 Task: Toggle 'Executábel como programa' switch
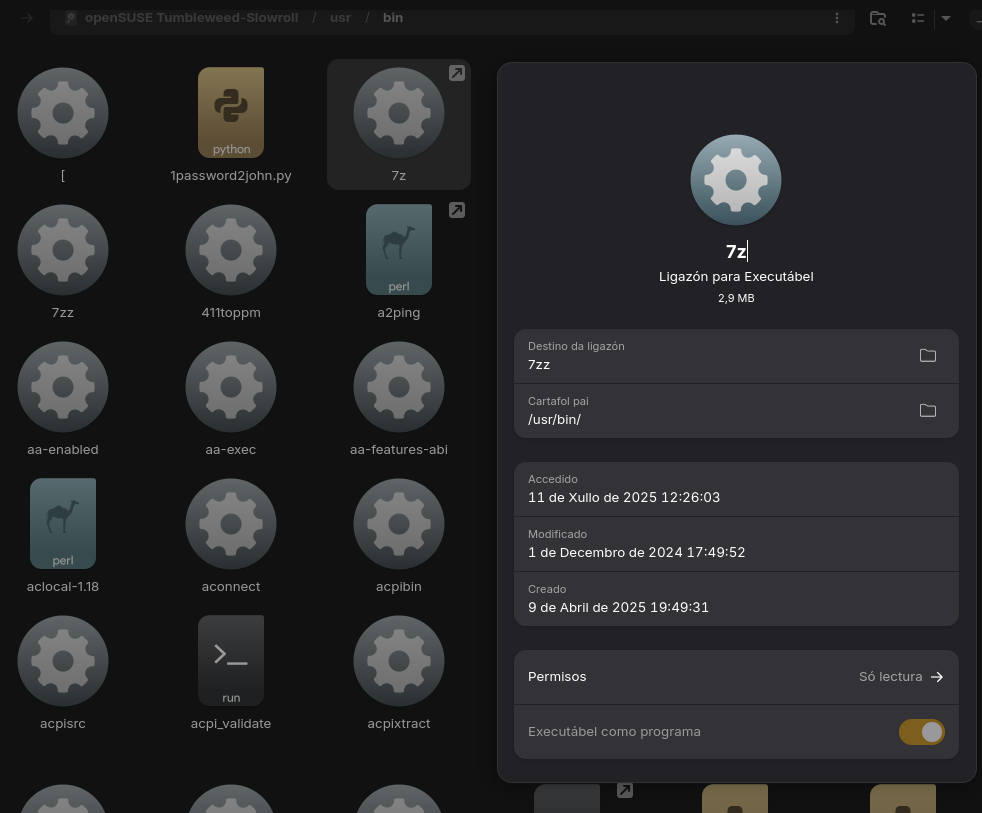921,732
